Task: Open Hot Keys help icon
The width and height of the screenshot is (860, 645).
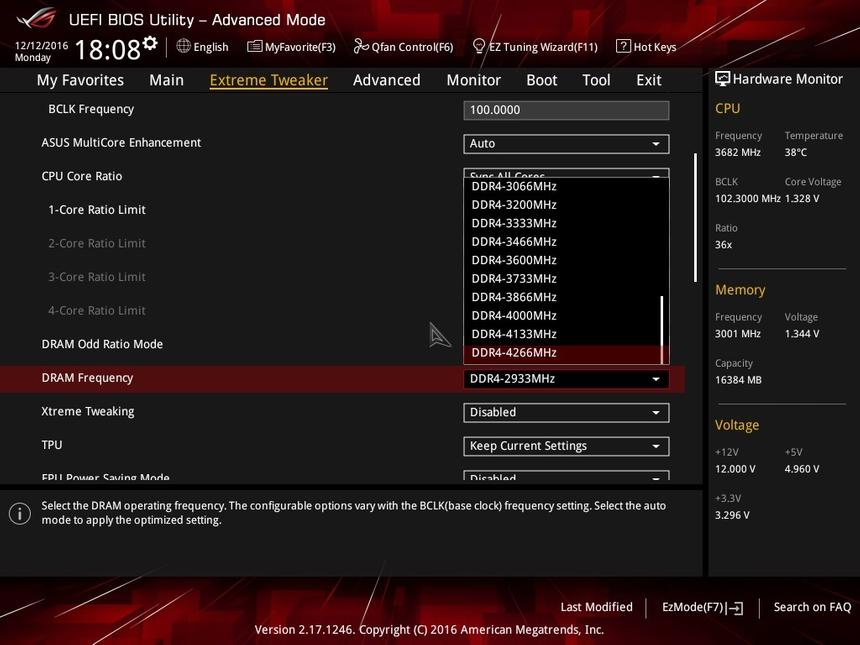Action: (623, 46)
